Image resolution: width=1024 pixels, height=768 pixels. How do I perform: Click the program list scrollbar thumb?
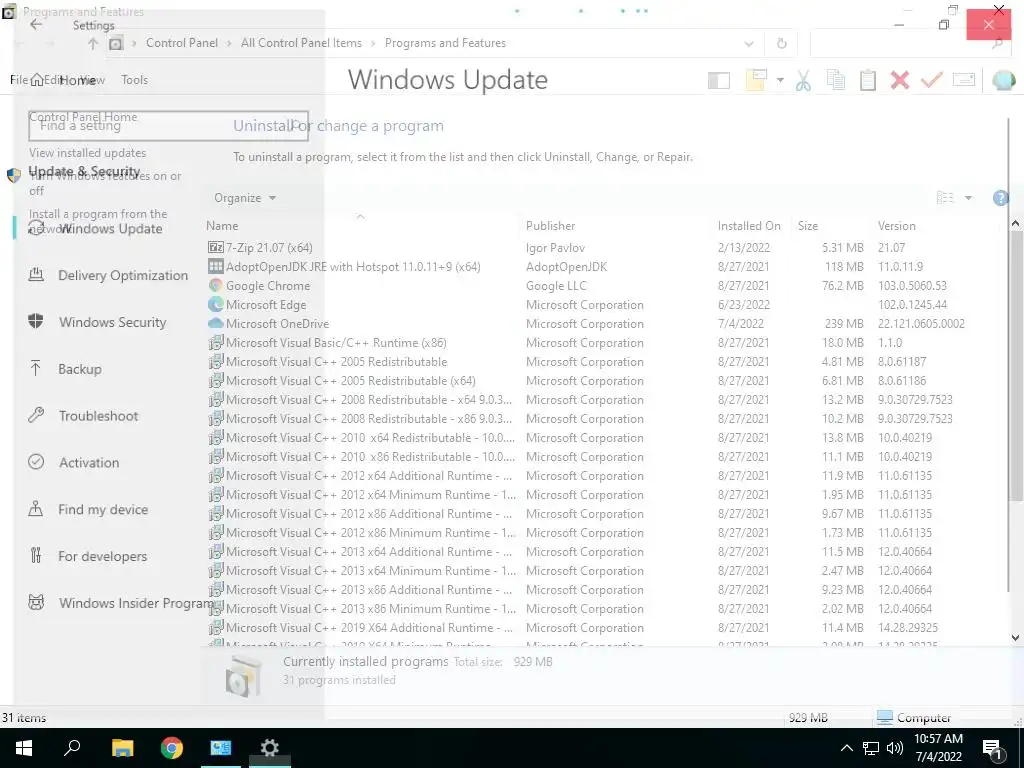pos(1016,366)
